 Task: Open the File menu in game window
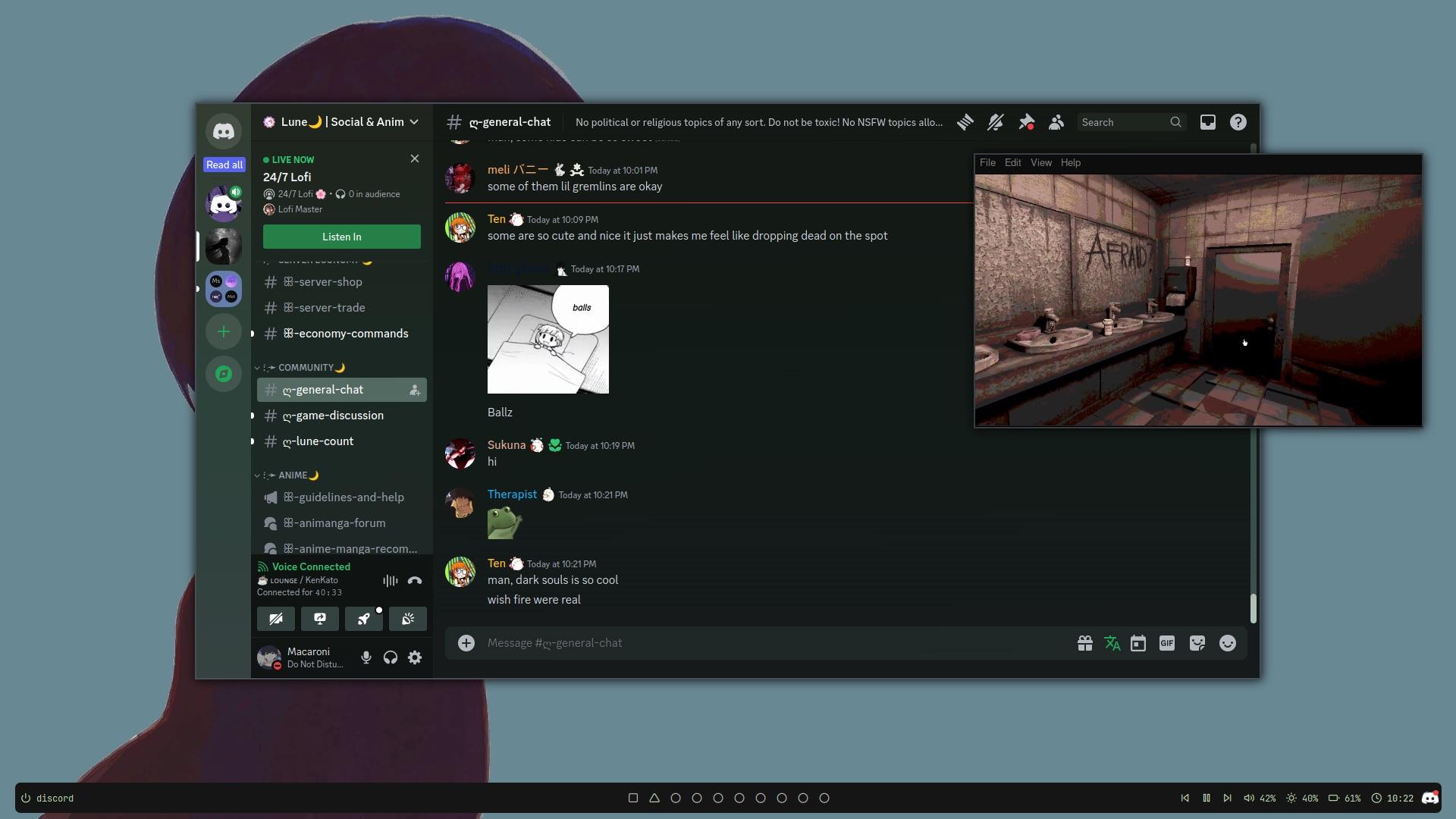pos(987,163)
